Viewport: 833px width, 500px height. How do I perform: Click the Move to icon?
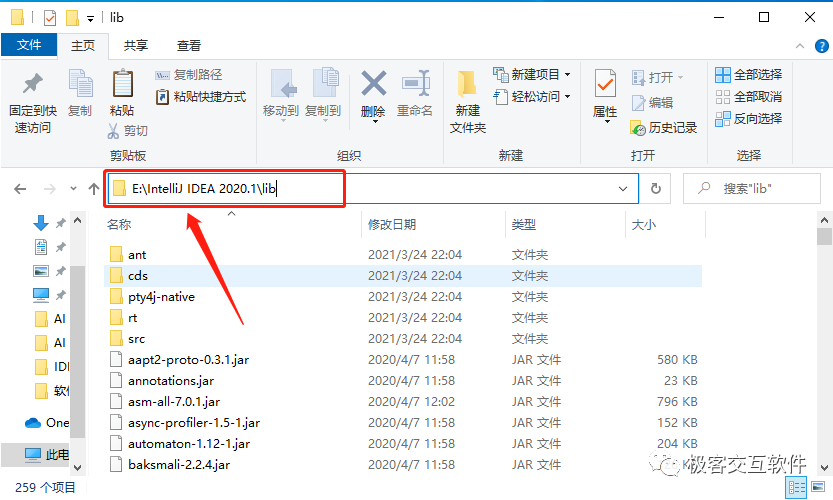[284, 83]
